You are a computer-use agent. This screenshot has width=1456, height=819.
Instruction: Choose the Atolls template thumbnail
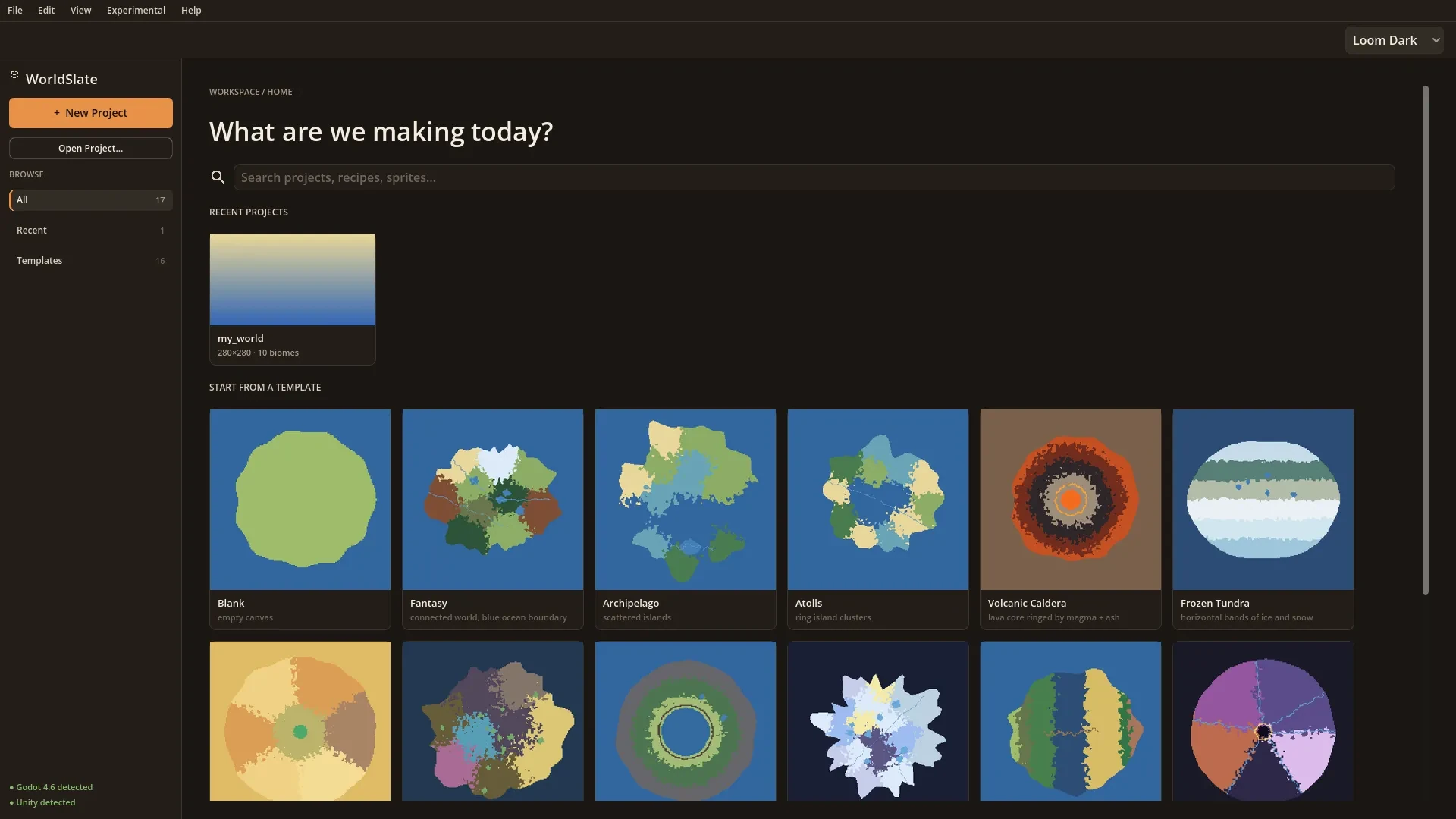click(x=878, y=500)
